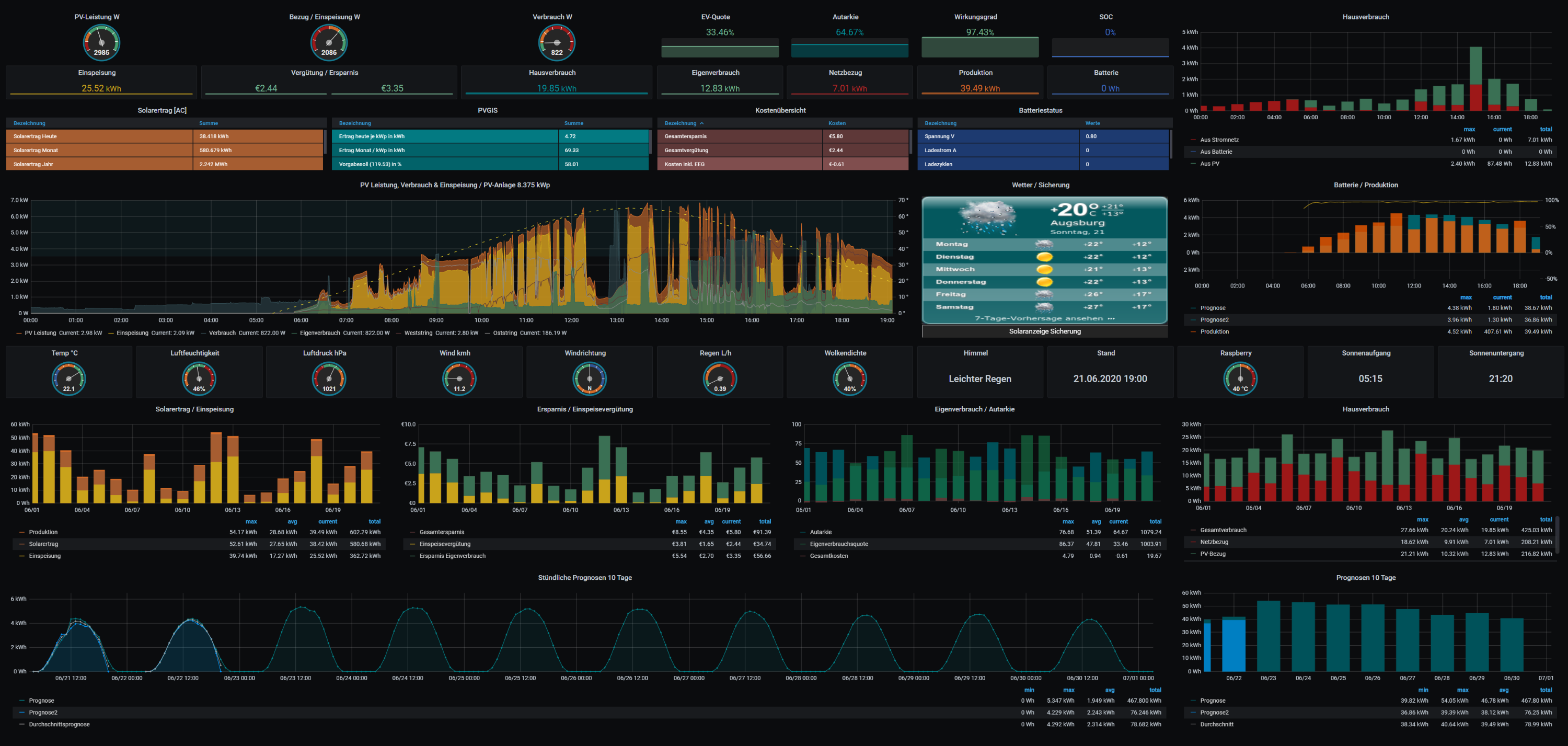Click the EV-Quote 33.46% bar
The image size is (1568, 746).
pyautogui.click(x=720, y=51)
